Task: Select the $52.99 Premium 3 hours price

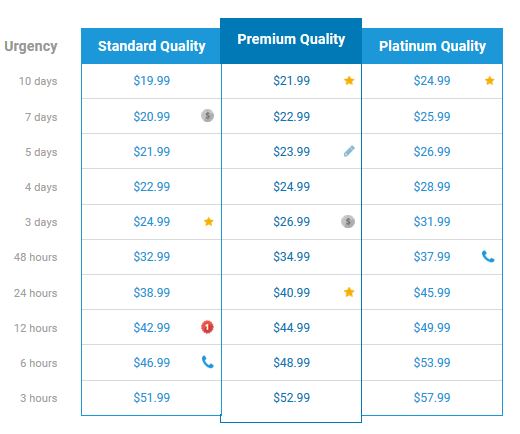Action: coord(292,397)
